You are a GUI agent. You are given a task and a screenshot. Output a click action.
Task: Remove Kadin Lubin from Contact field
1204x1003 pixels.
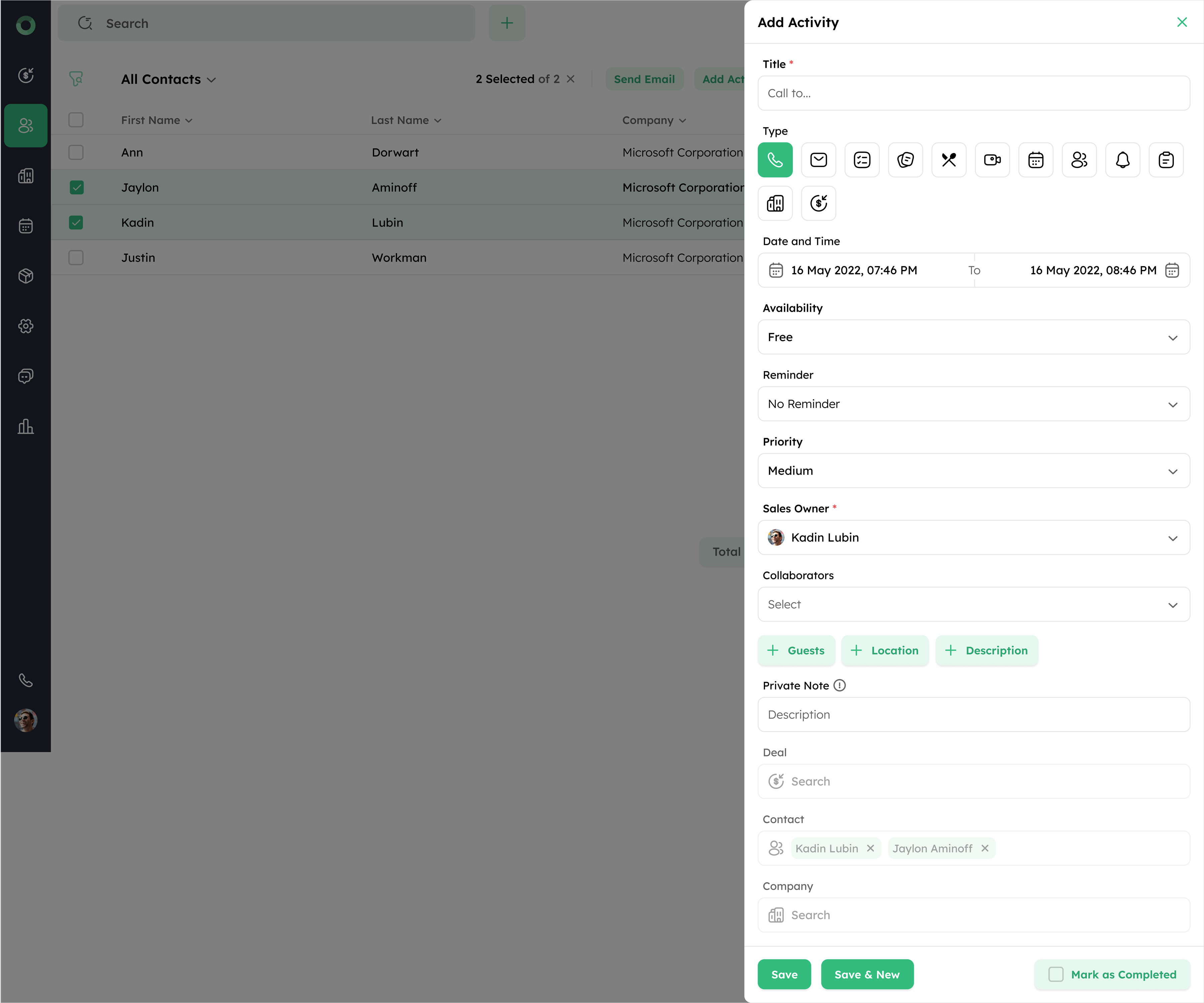click(x=870, y=848)
